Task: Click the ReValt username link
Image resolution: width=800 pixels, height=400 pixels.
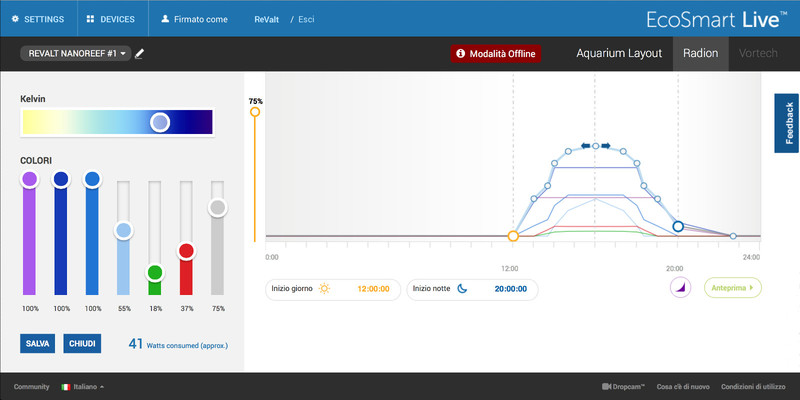Action: pos(266,19)
